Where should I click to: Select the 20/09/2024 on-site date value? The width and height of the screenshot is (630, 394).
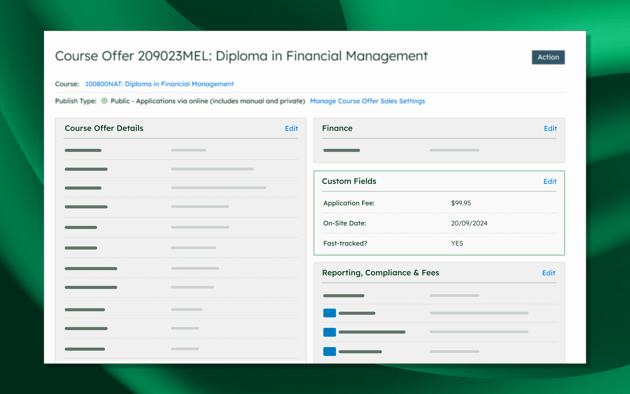click(x=469, y=223)
